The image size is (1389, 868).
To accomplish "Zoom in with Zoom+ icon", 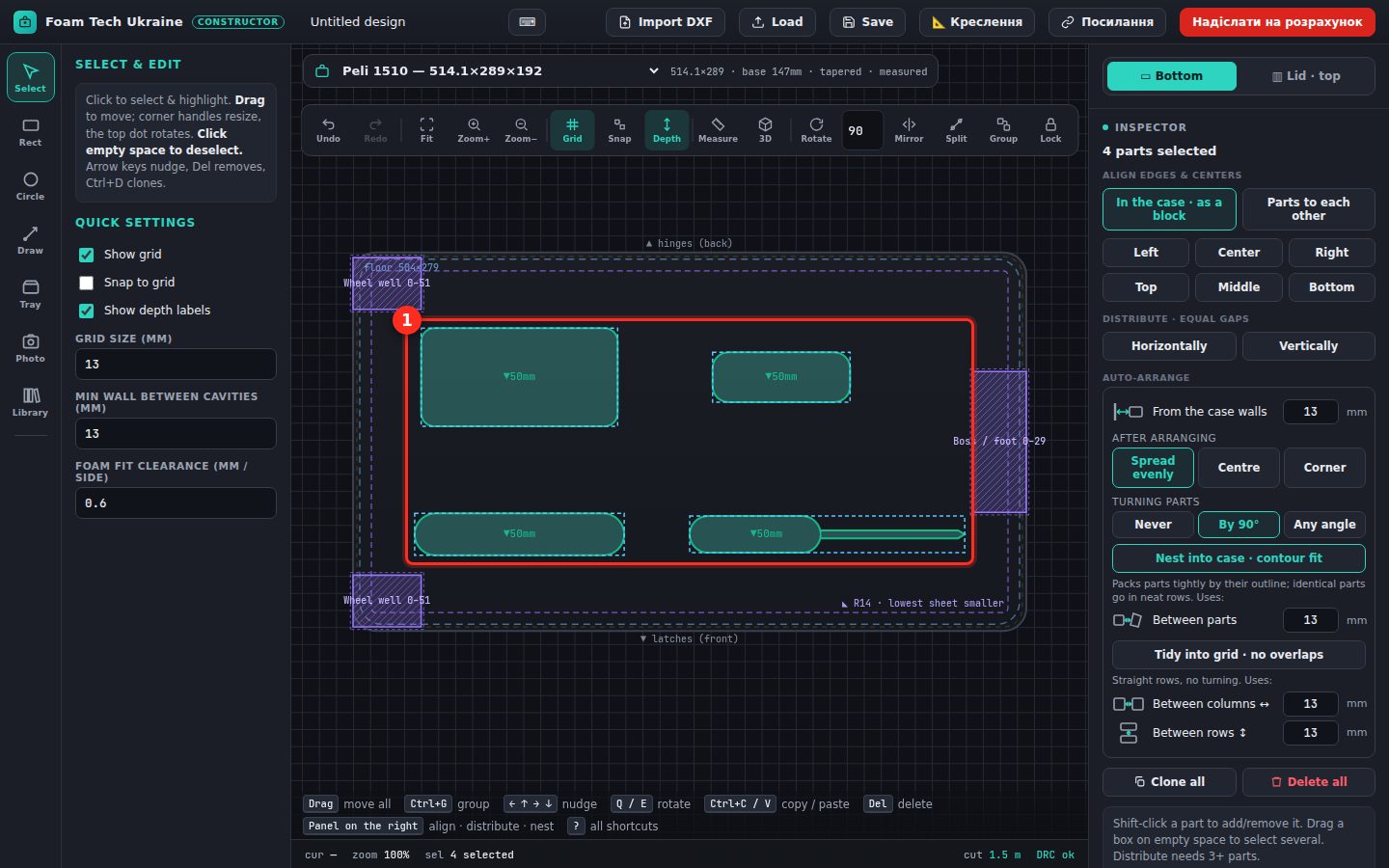I will click(474, 130).
